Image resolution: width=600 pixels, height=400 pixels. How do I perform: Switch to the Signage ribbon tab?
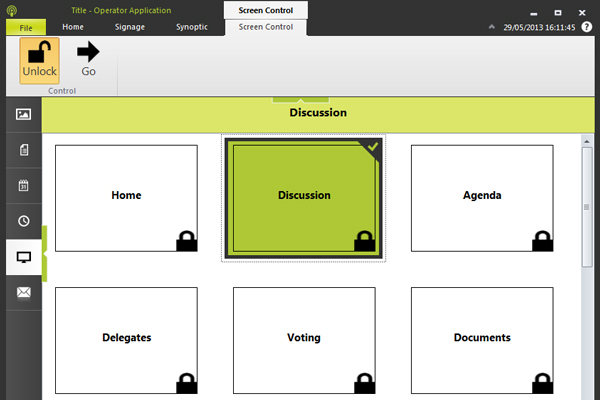point(130,27)
